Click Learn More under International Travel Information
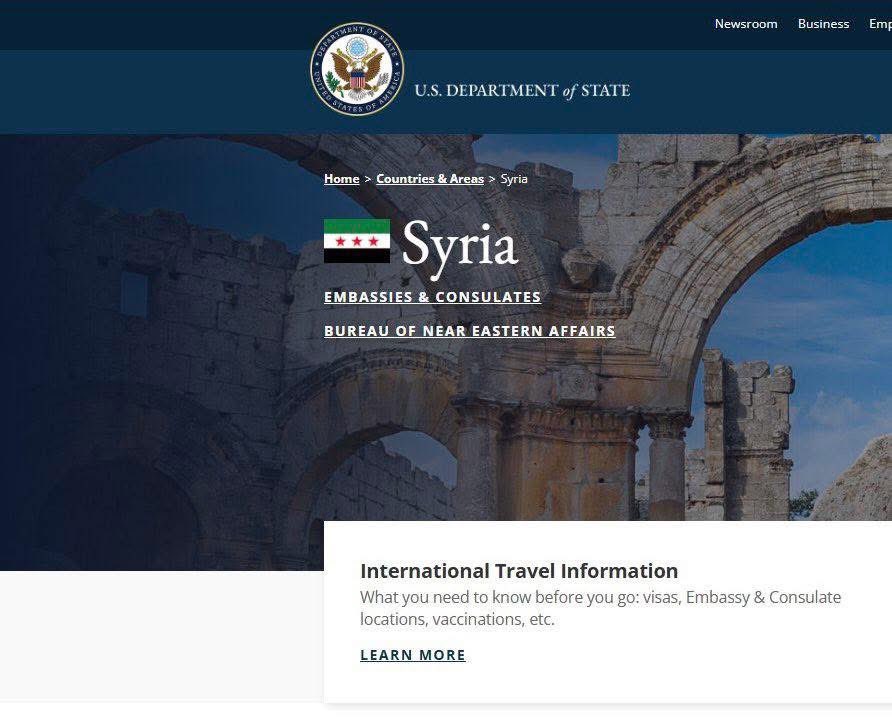 point(413,655)
